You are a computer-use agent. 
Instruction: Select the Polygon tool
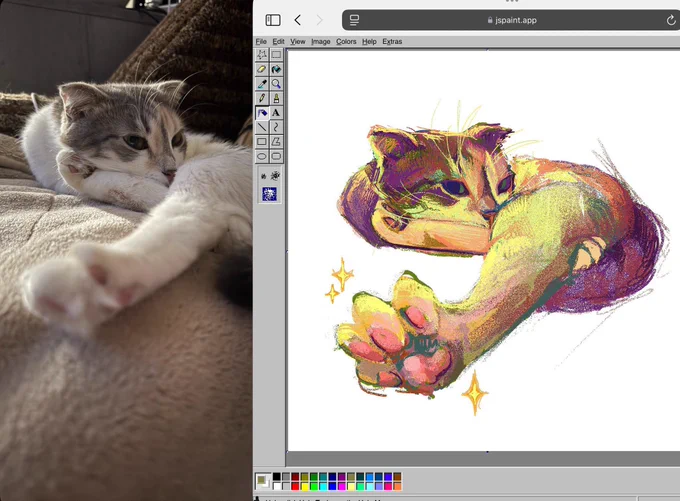pyautogui.click(x=276, y=142)
